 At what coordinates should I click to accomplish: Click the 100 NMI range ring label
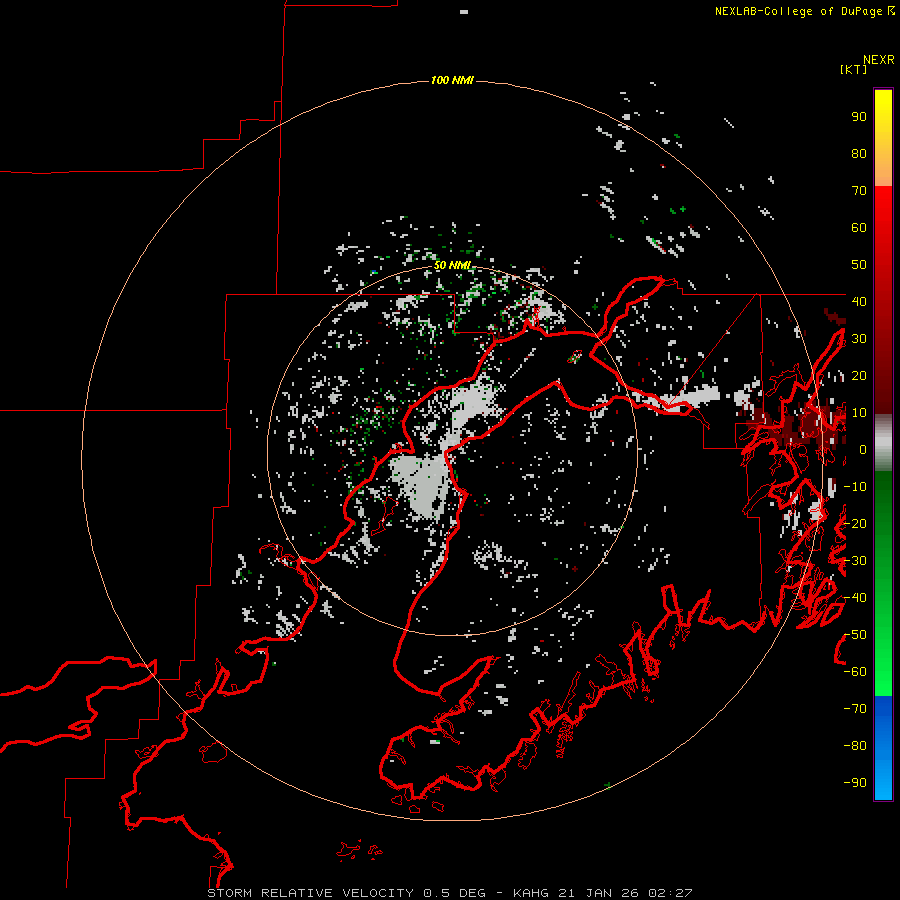pyautogui.click(x=452, y=80)
